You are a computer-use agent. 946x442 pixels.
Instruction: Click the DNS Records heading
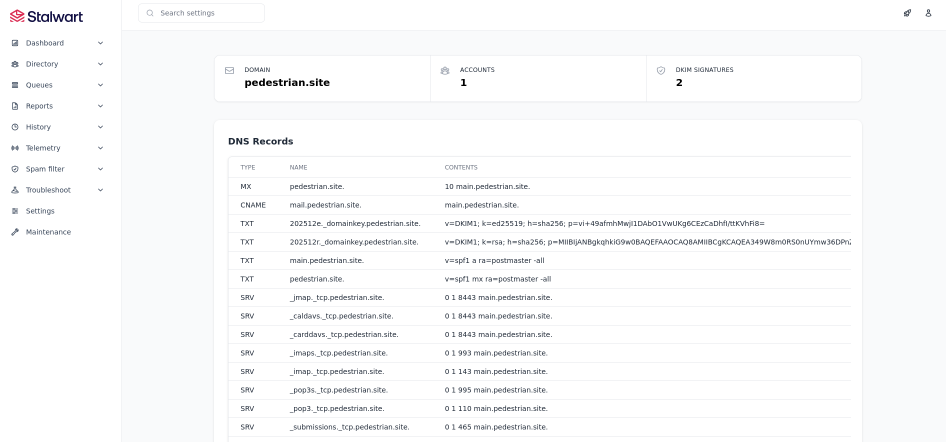pos(261,141)
